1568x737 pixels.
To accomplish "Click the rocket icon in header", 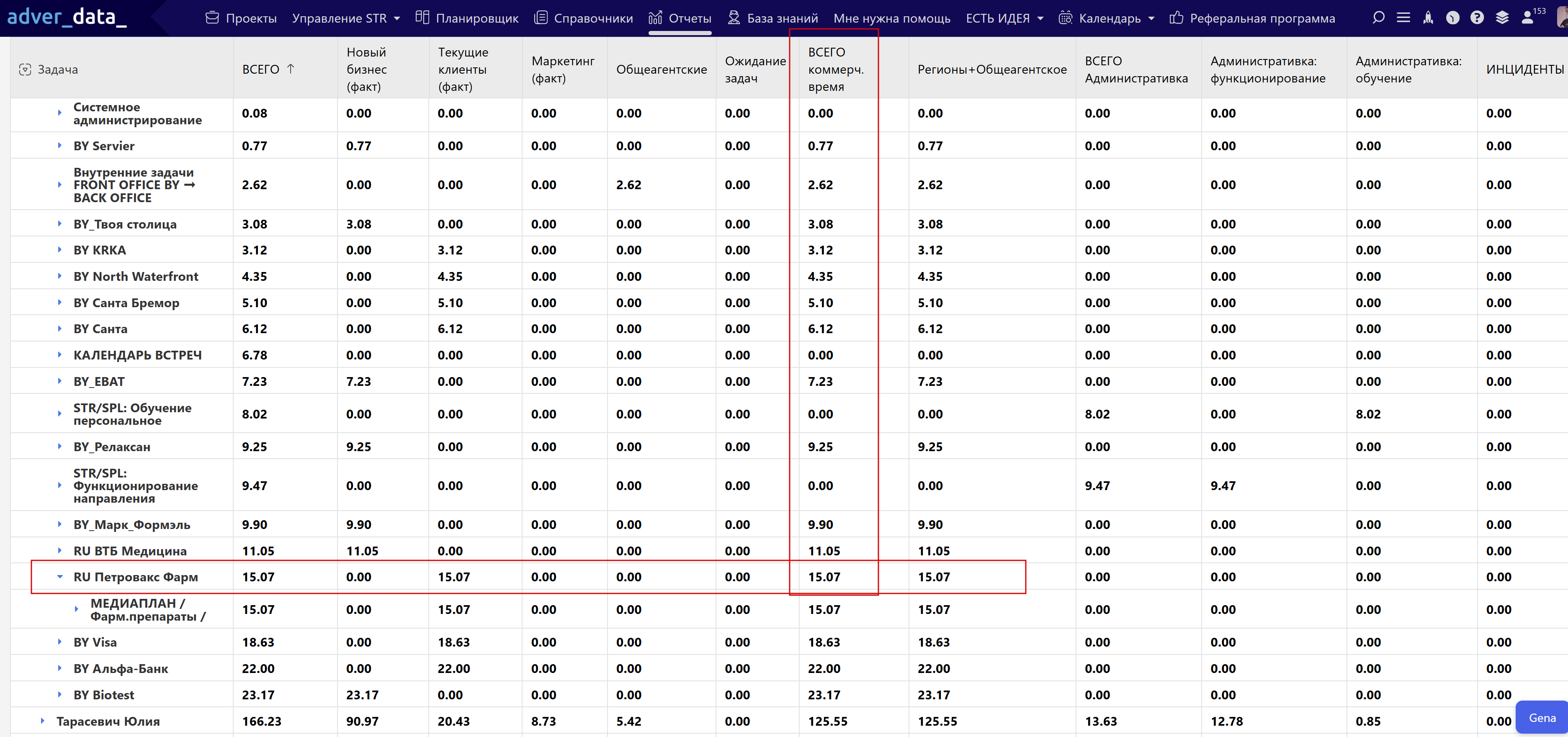I will click(x=1428, y=18).
